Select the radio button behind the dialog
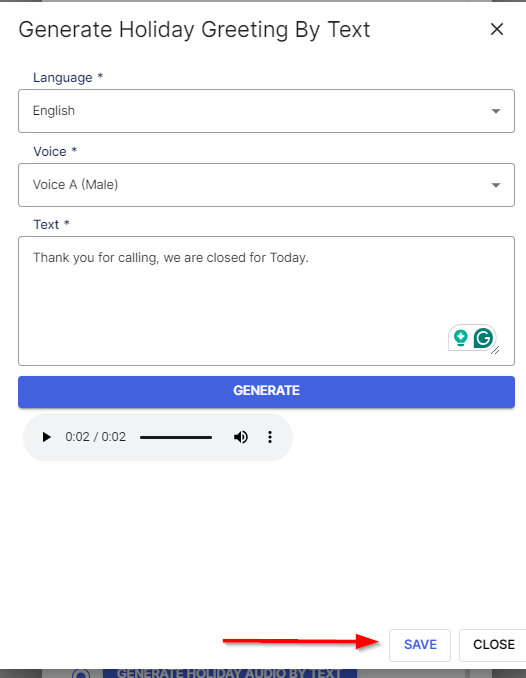 (81, 673)
